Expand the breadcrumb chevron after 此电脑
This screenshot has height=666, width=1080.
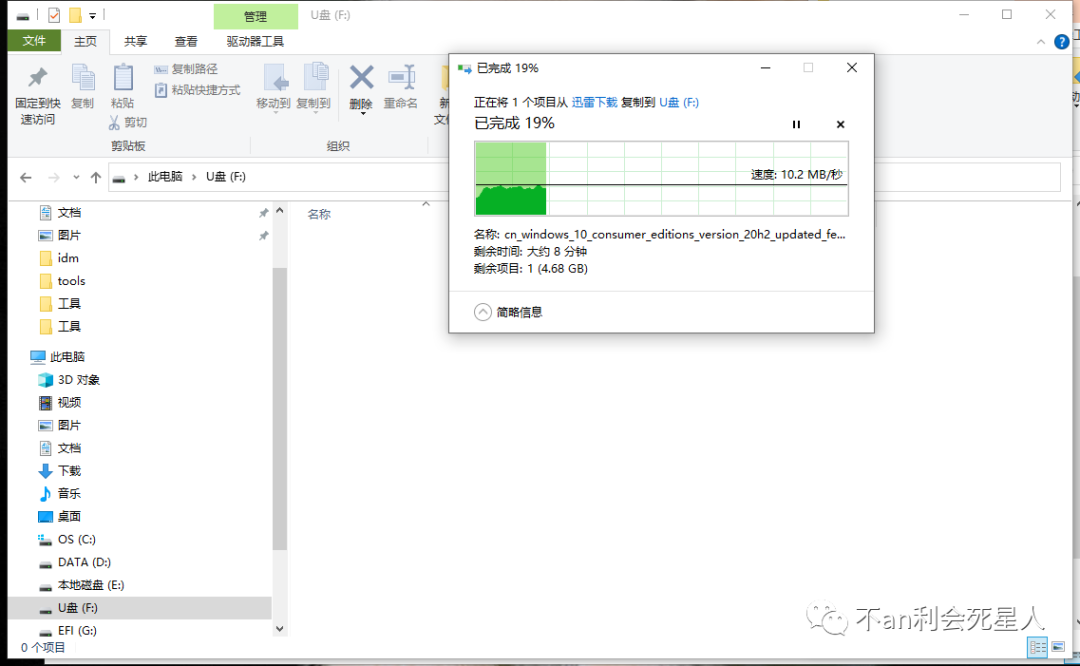[194, 177]
